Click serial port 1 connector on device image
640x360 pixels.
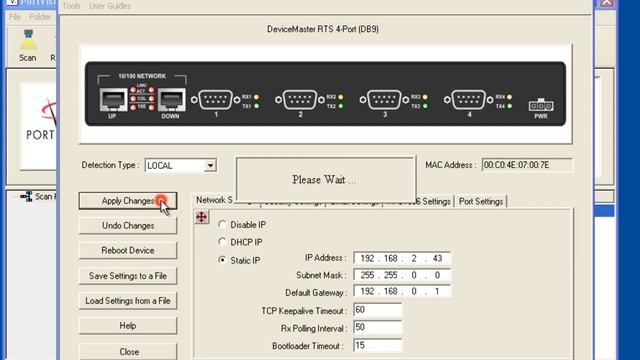(x=216, y=100)
